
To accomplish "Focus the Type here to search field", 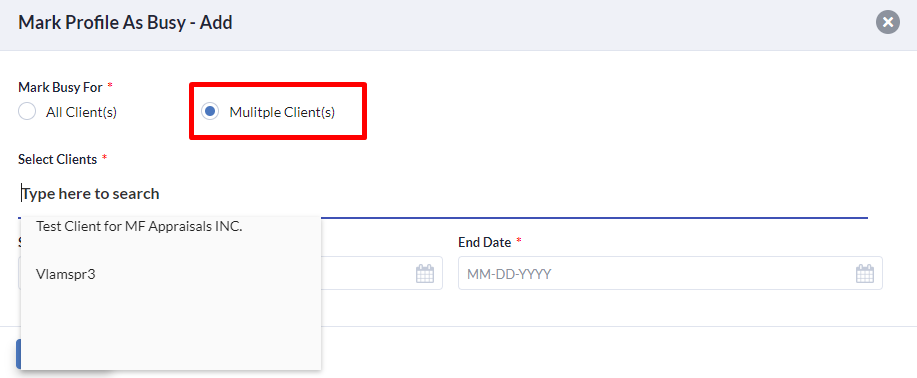I will [443, 194].
